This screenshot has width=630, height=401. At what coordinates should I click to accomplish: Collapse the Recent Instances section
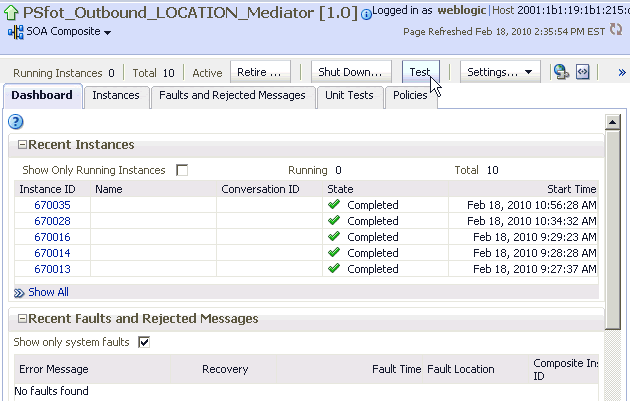(22, 146)
